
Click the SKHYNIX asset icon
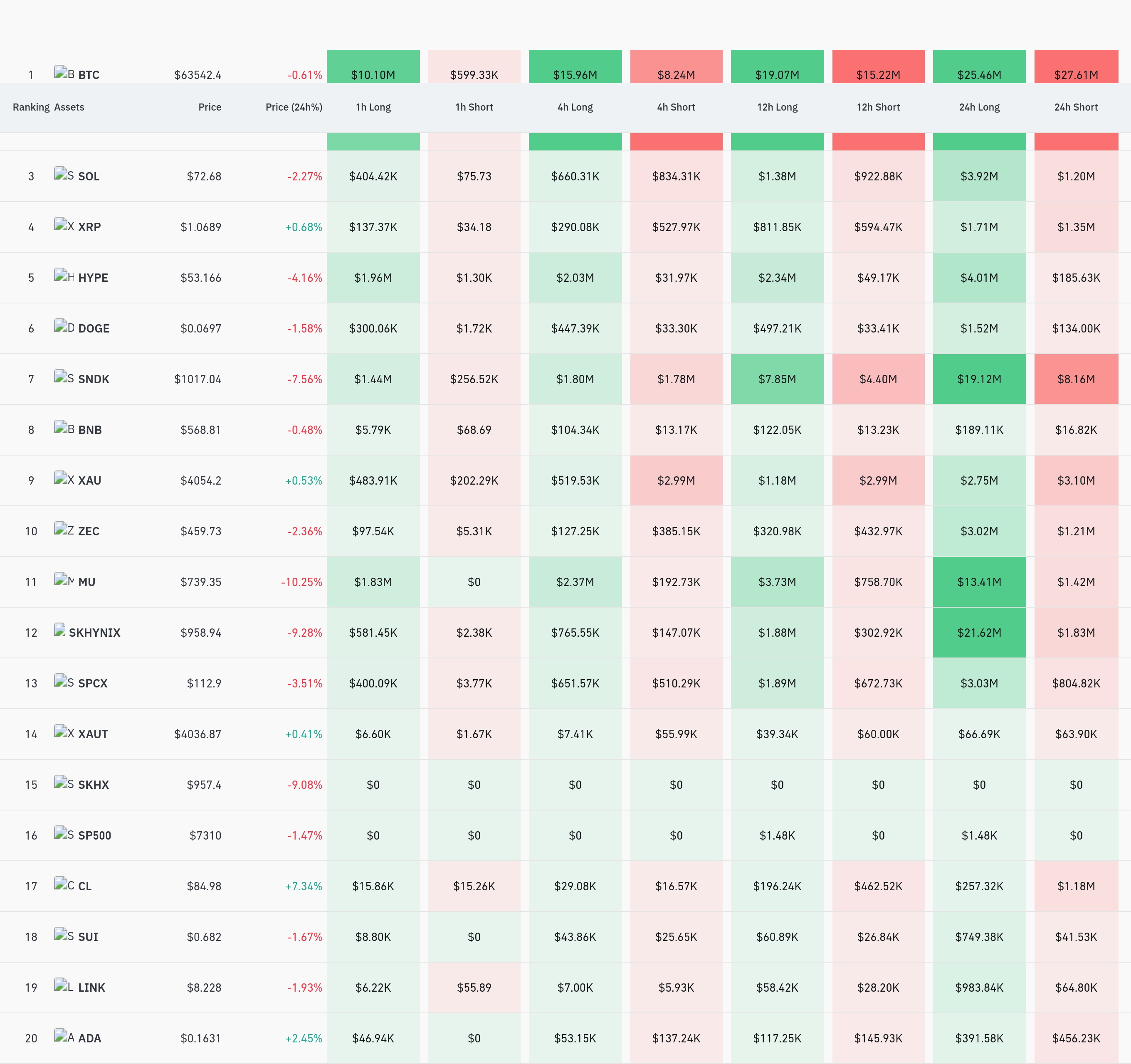[59, 630]
